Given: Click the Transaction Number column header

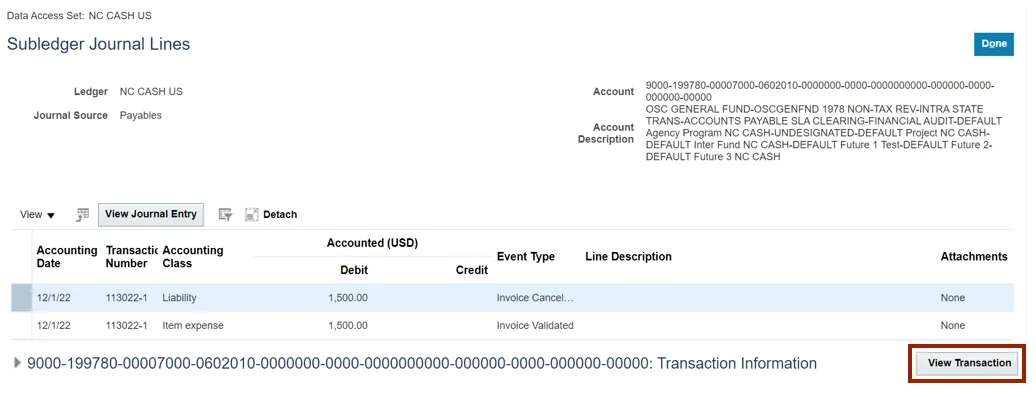Looking at the screenshot, I should (131, 256).
